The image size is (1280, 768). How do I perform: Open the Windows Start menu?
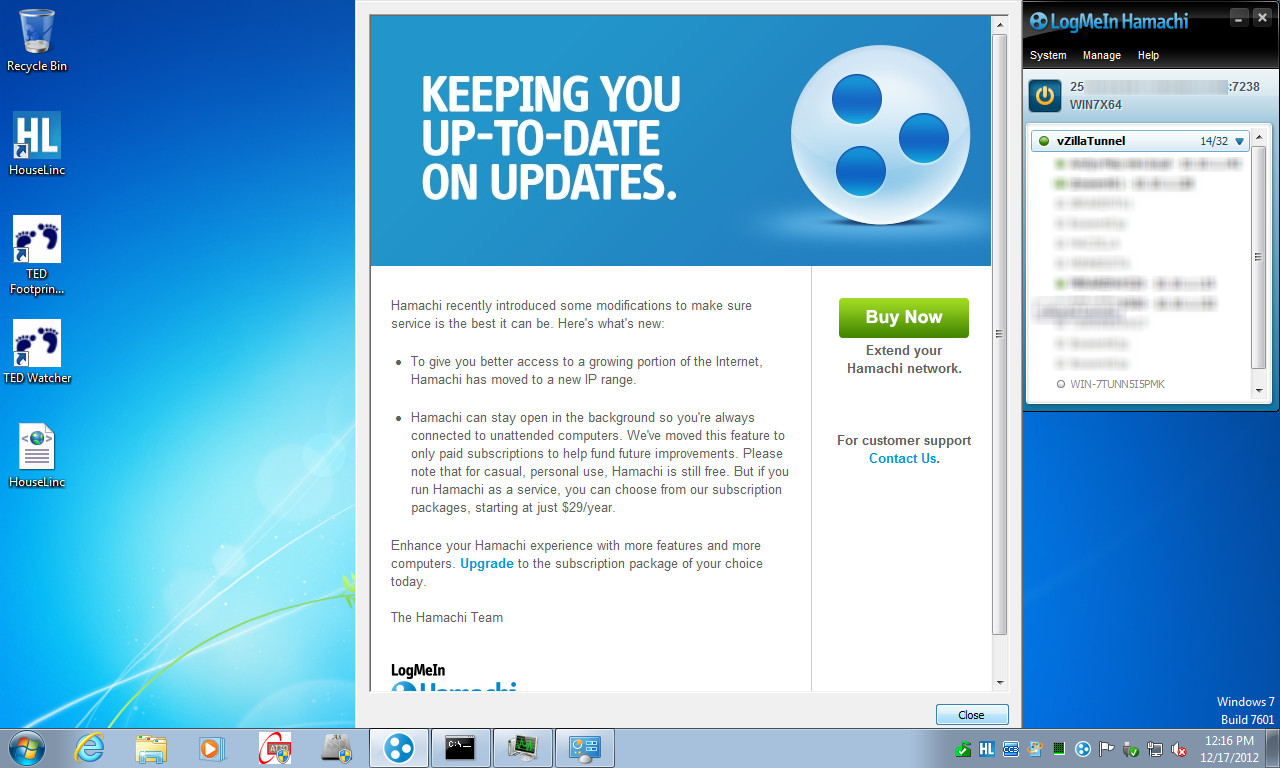tap(27, 748)
